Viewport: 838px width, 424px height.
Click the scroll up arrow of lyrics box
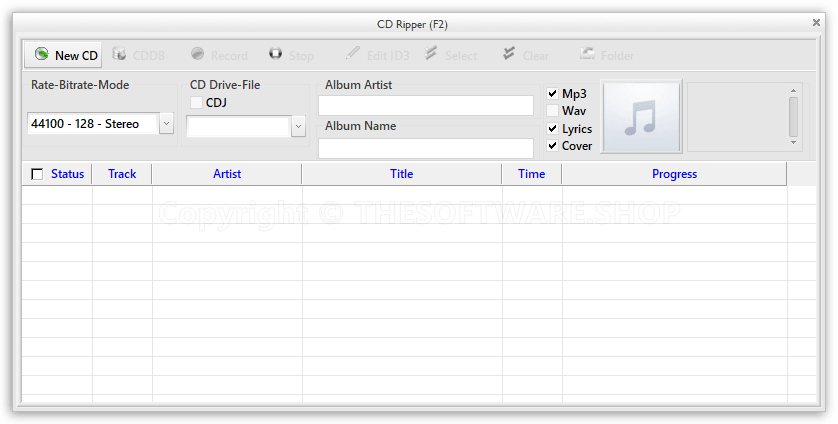[x=793, y=90]
